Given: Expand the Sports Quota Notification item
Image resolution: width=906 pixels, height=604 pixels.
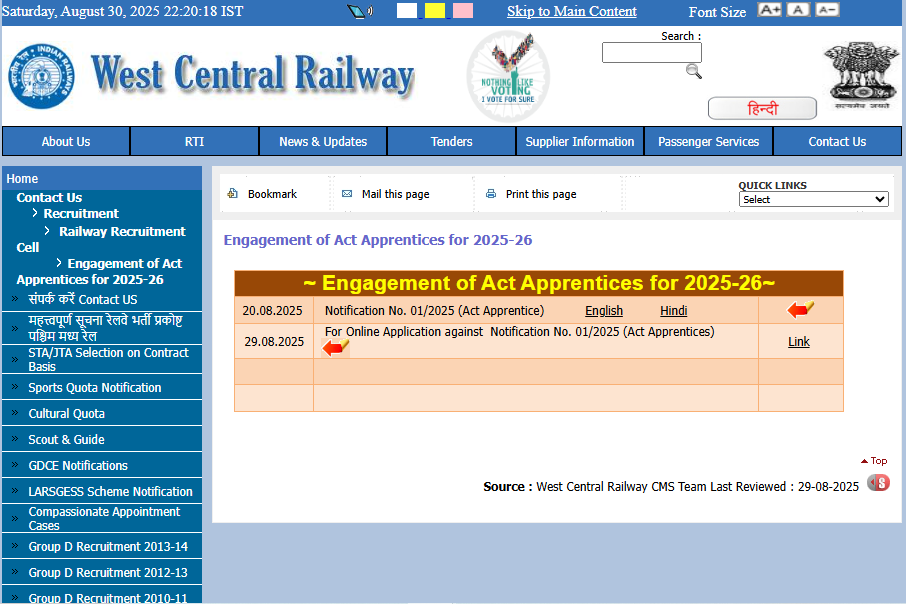Looking at the screenshot, I should click(95, 387).
